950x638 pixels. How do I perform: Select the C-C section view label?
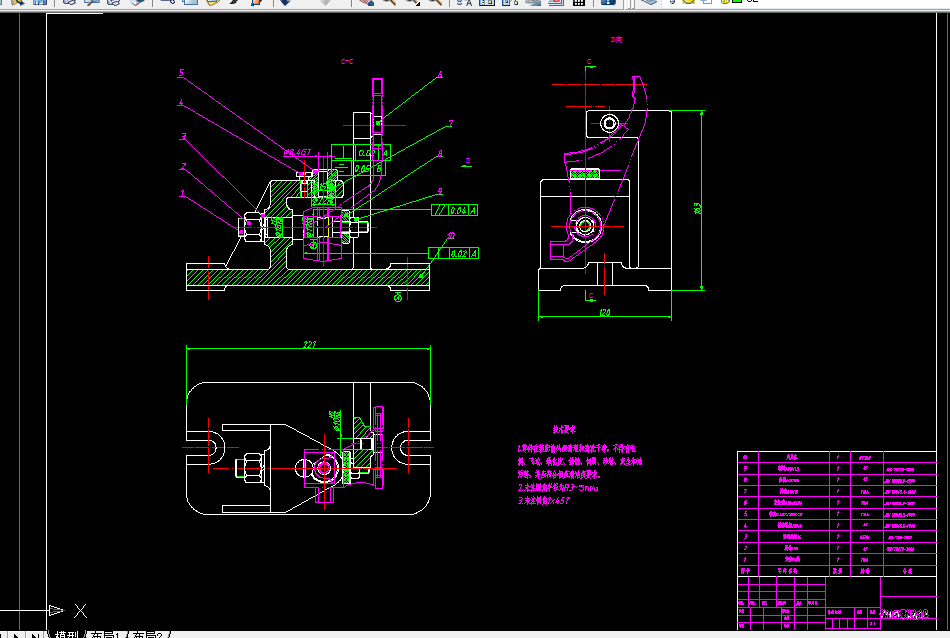click(x=347, y=61)
